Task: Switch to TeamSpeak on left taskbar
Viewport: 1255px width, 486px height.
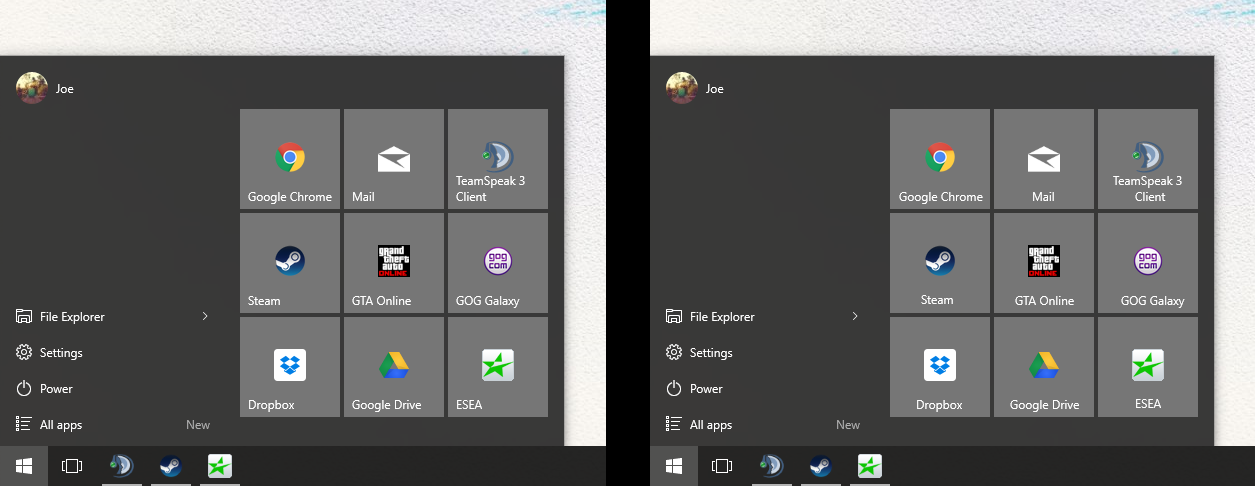Action: point(121,466)
